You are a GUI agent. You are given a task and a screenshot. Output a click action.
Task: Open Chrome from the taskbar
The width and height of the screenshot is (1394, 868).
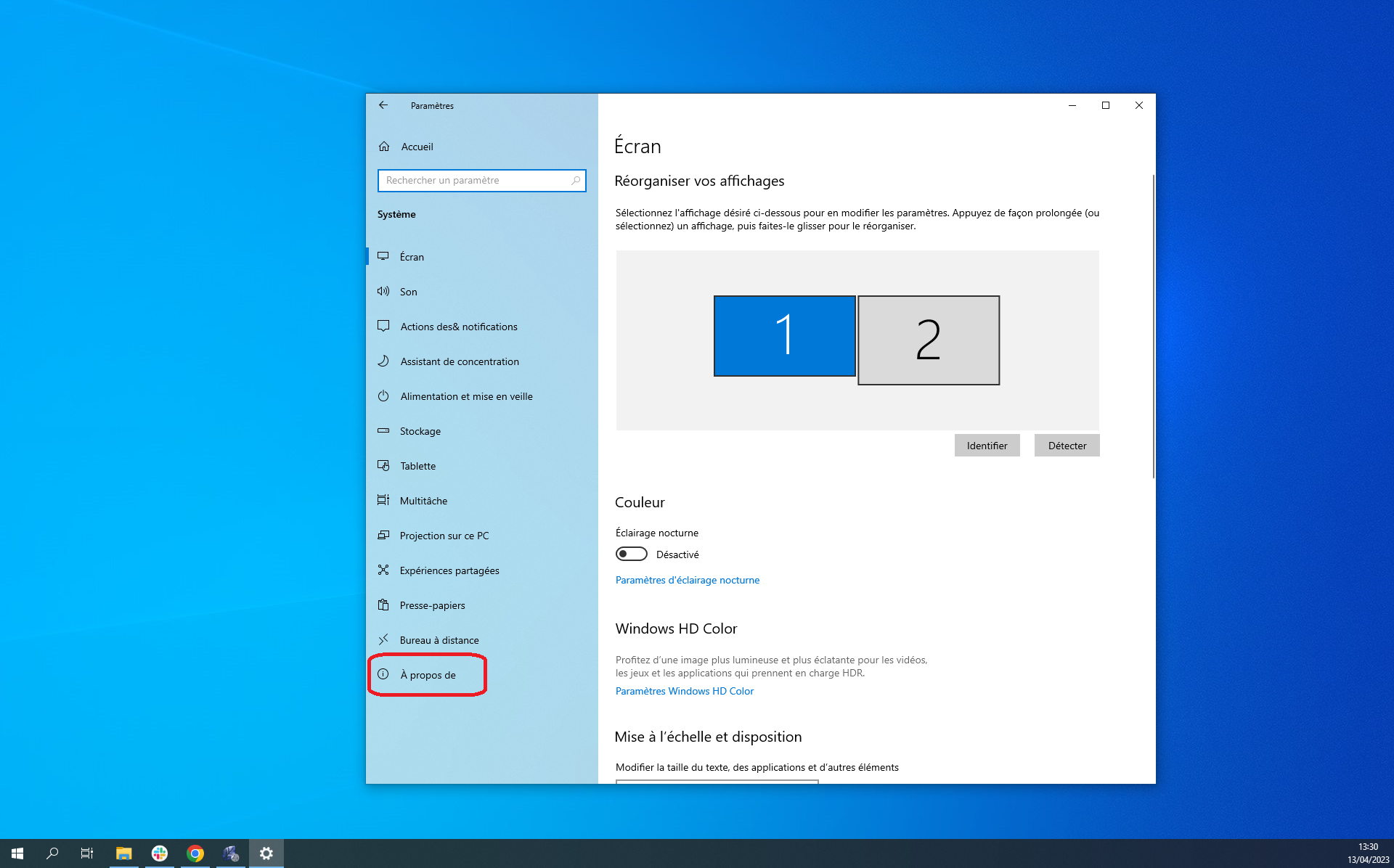tap(195, 853)
